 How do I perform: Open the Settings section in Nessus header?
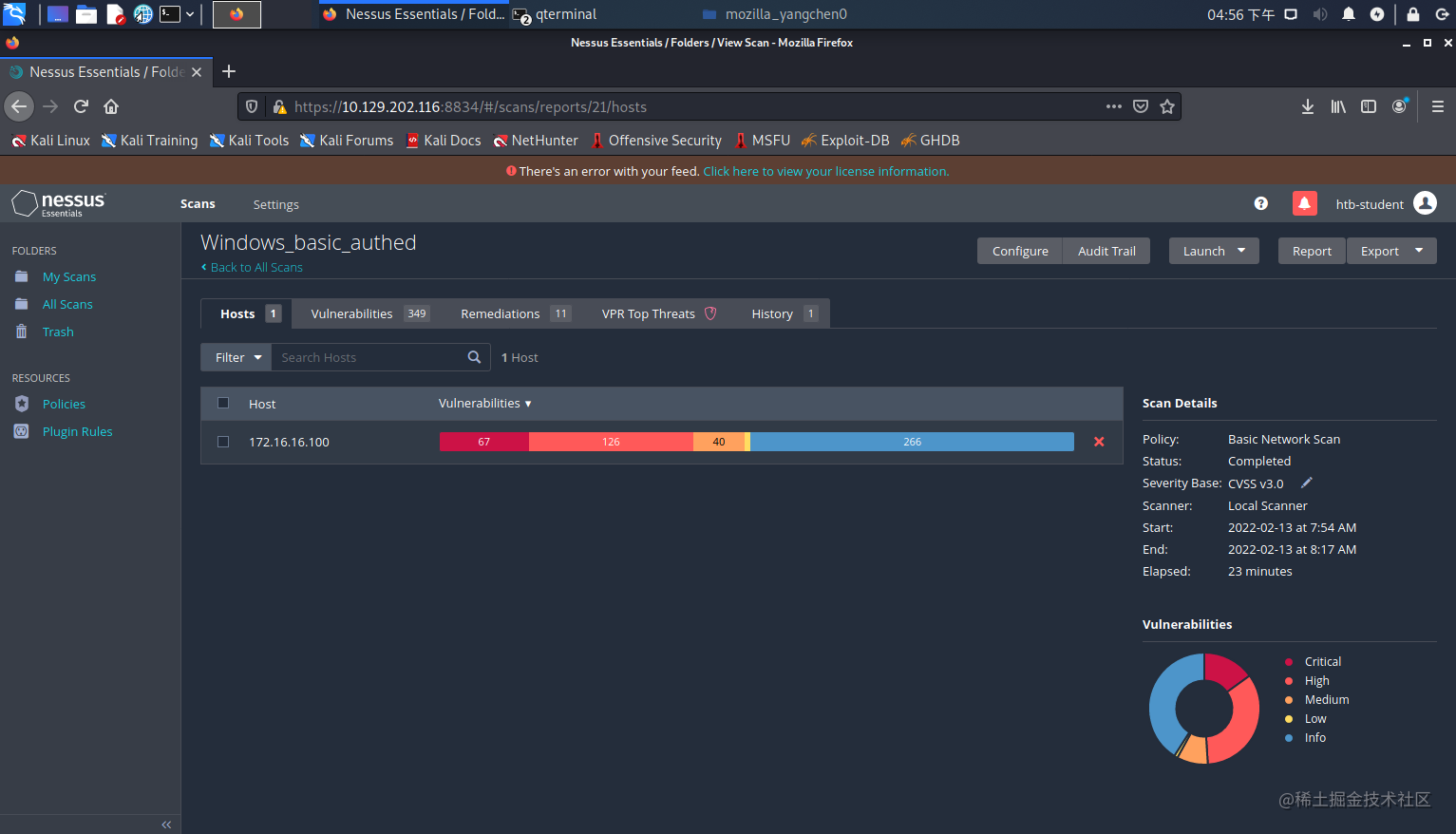click(x=275, y=204)
